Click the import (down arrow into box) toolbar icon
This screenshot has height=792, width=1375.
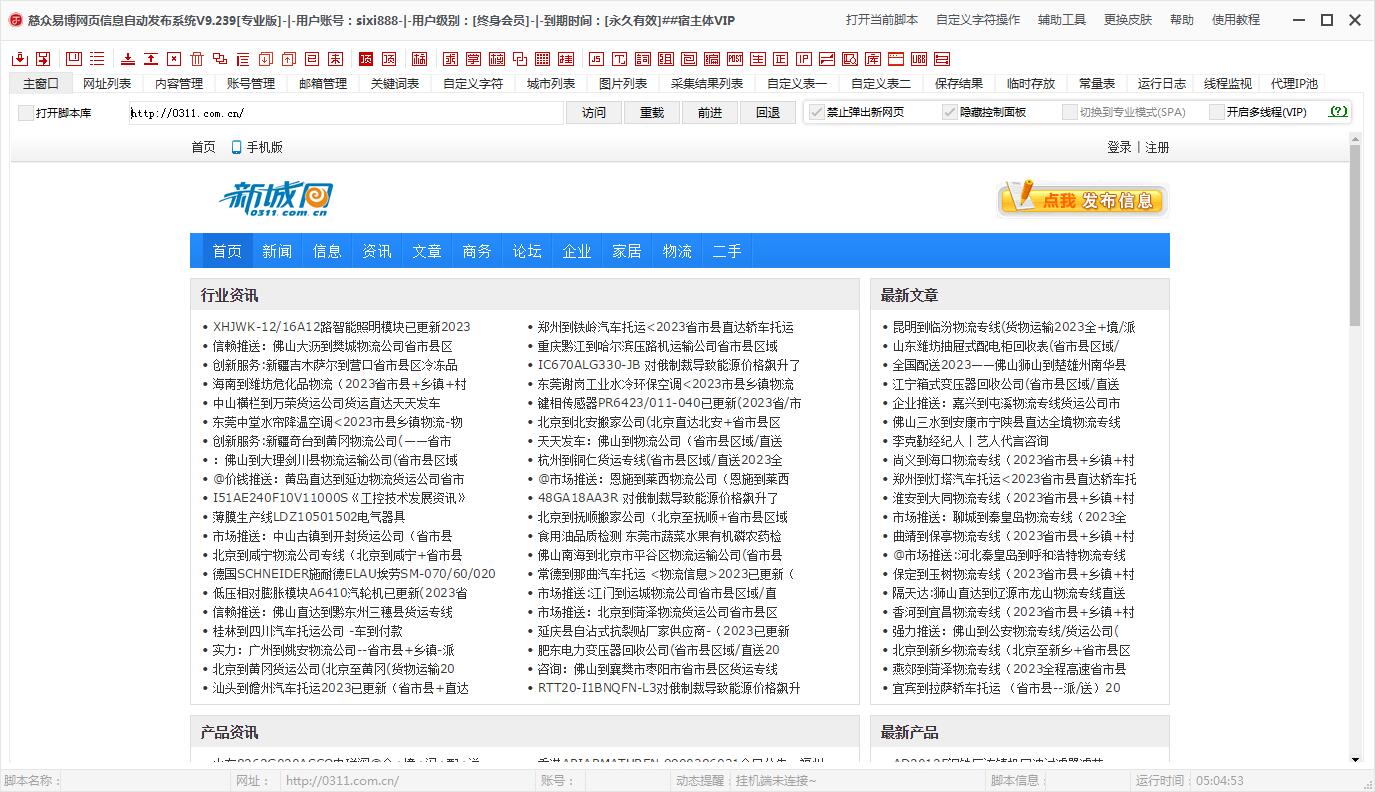[x=19, y=59]
